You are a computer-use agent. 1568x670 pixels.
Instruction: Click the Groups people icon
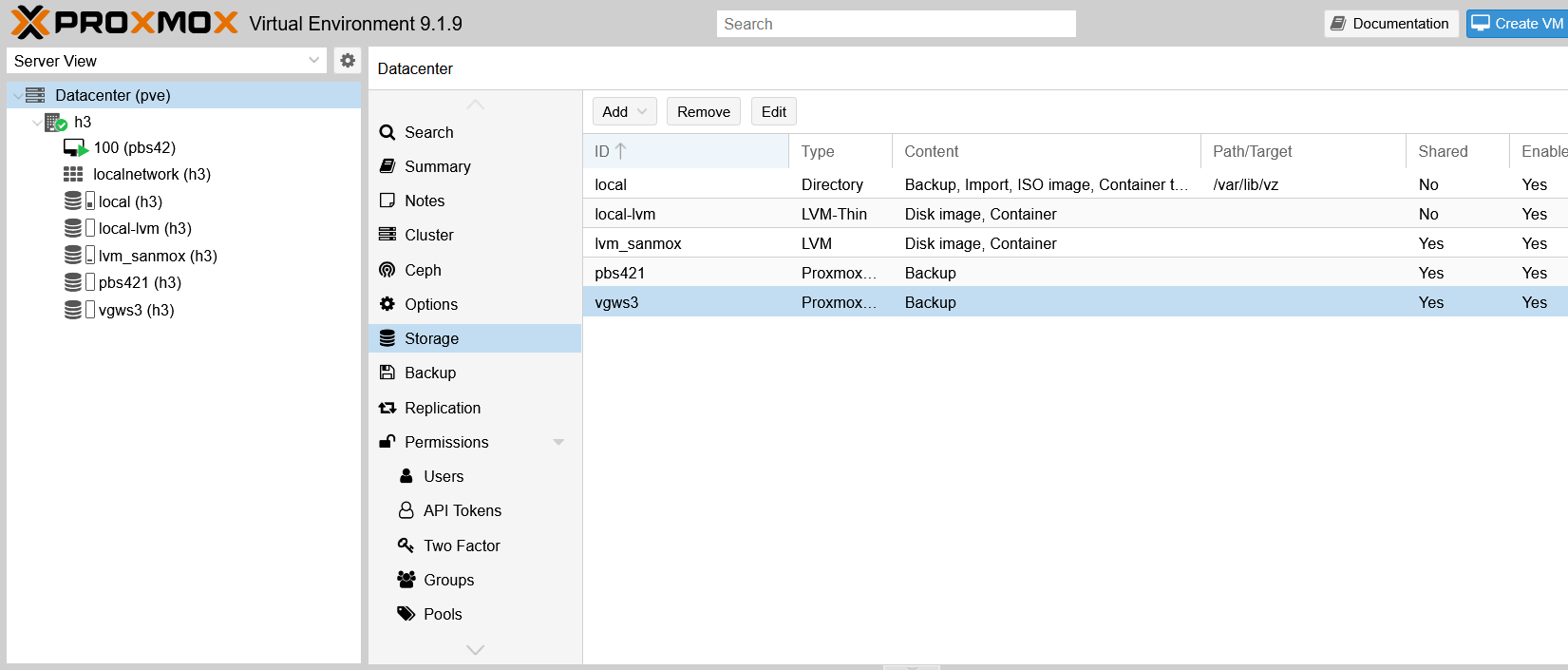tap(406, 580)
